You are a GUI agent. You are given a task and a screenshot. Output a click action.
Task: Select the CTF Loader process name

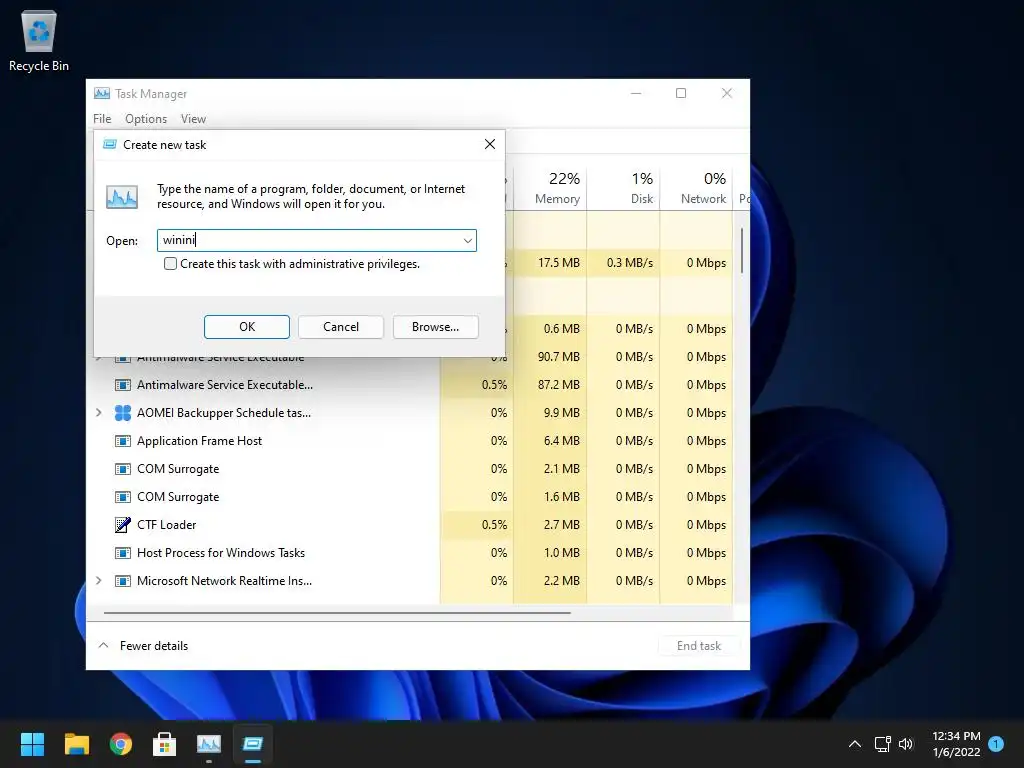pos(167,524)
